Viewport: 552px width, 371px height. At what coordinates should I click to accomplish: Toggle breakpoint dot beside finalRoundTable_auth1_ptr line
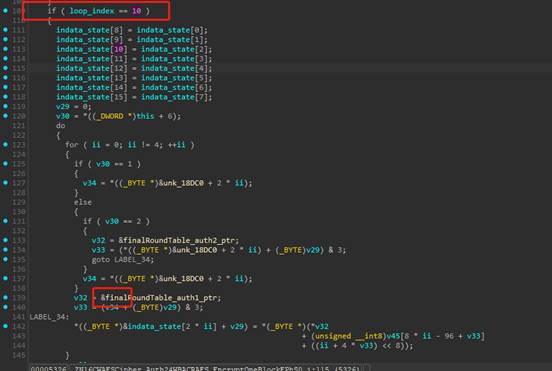6,297
